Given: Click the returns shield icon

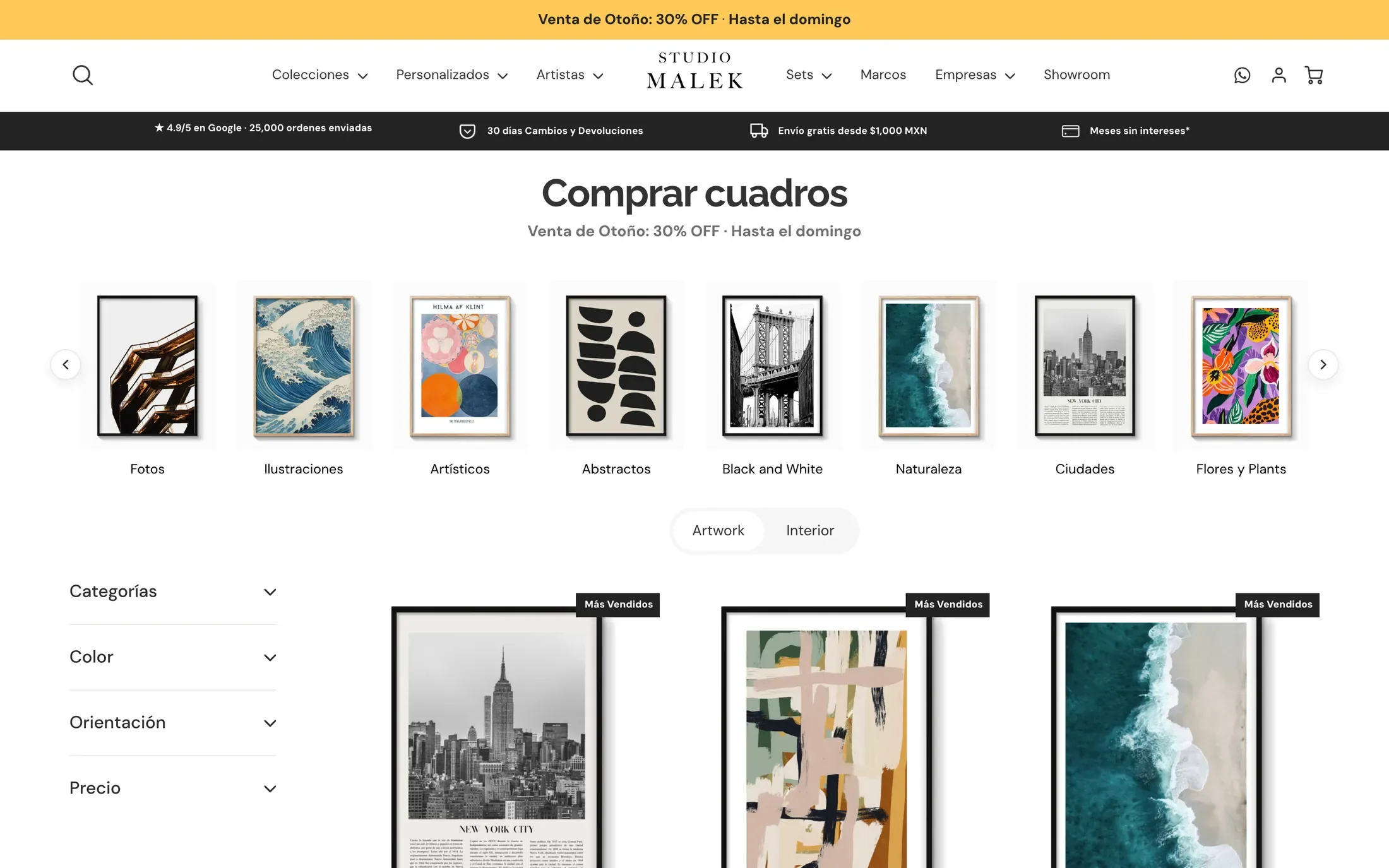Looking at the screenshot, I should [467, 131].
